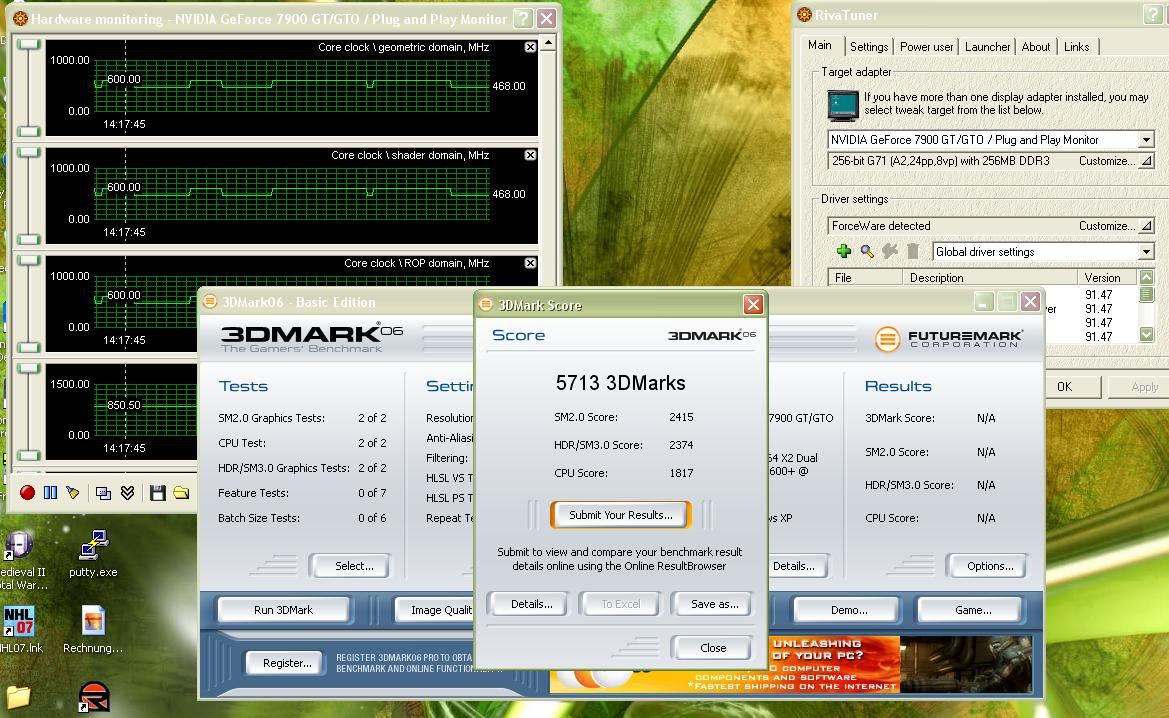
Task: Click the Description column header in RivaTuner
Action: click(x=990, y=277)
